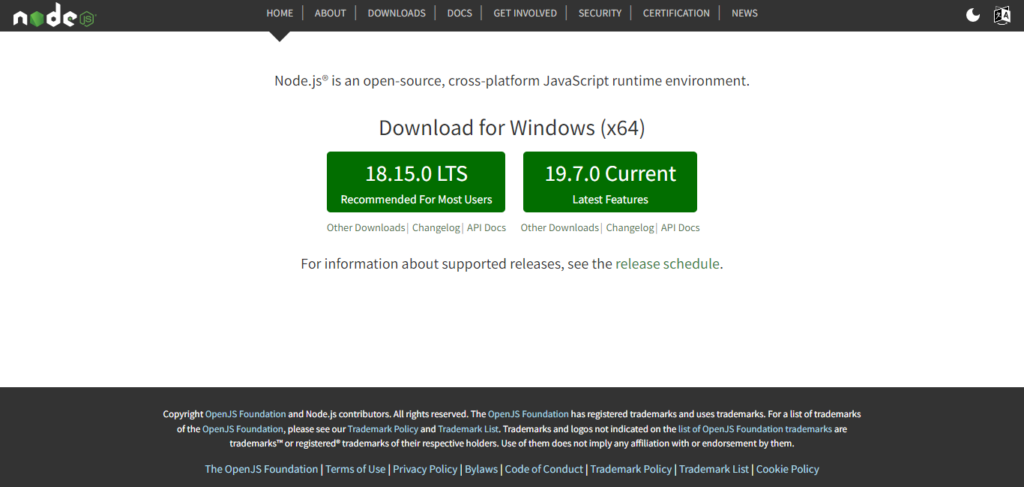Screen dimensions: 1024x487
Task: Open the DOCS section
Action: coord(459,13)
